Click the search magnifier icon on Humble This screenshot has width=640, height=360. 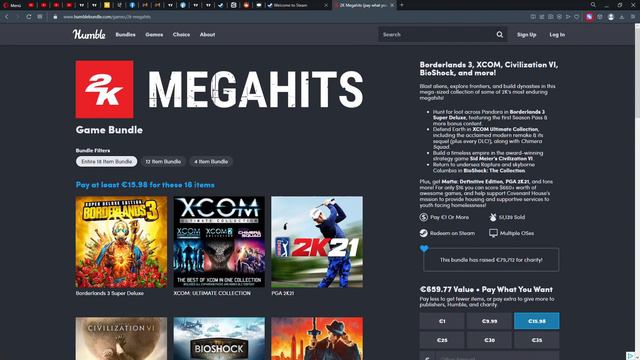[500, 35]
